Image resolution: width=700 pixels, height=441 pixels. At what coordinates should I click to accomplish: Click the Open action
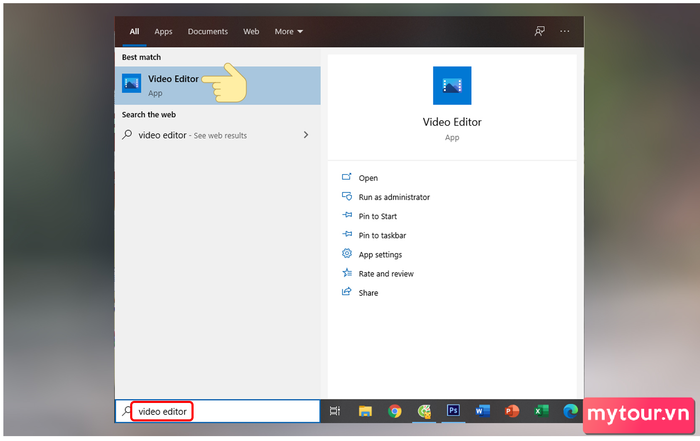pyautogui.click(x=368, y=178)
